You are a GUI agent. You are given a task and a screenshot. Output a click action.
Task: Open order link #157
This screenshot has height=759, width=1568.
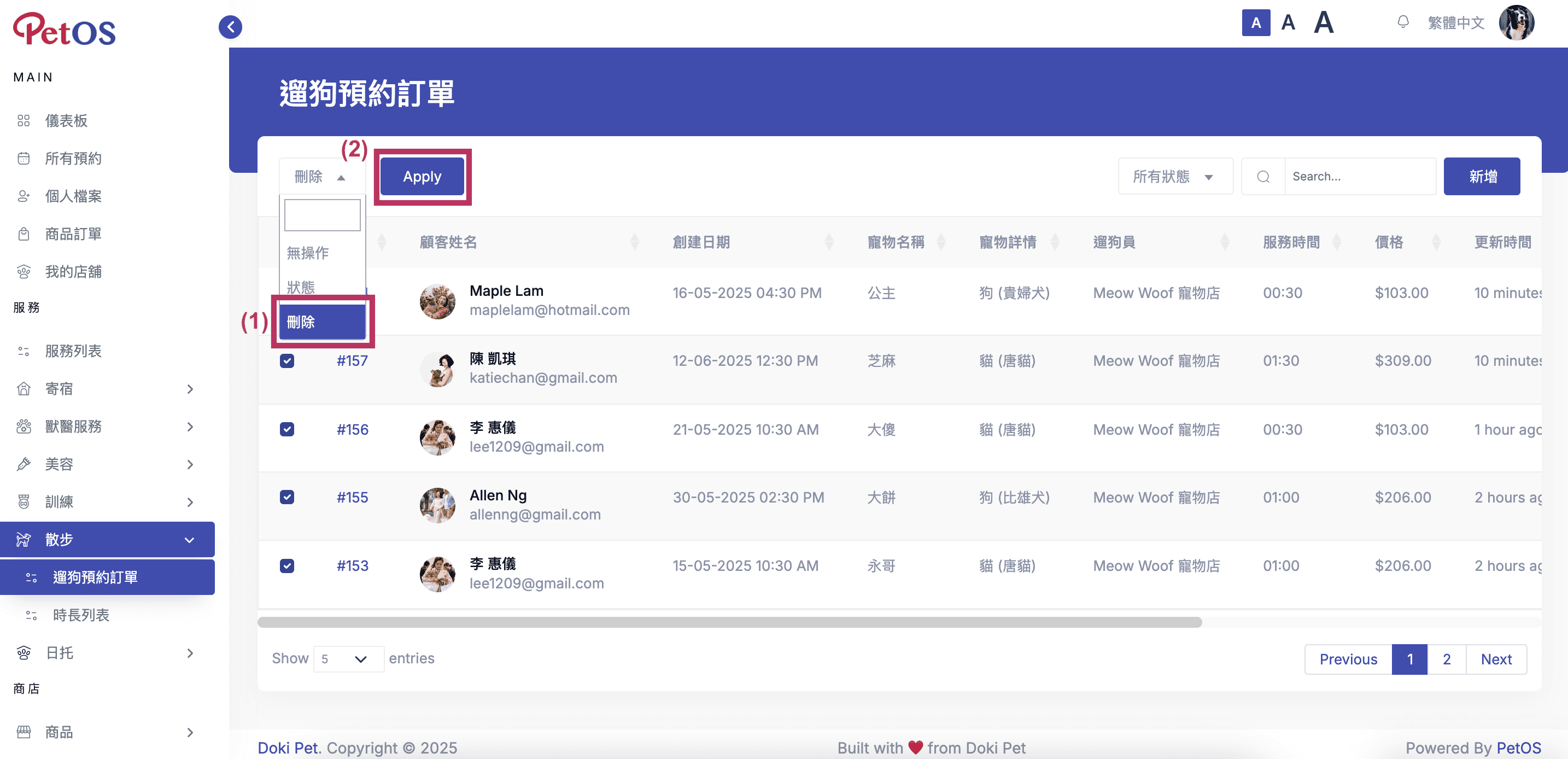click(x=352, y=361)
